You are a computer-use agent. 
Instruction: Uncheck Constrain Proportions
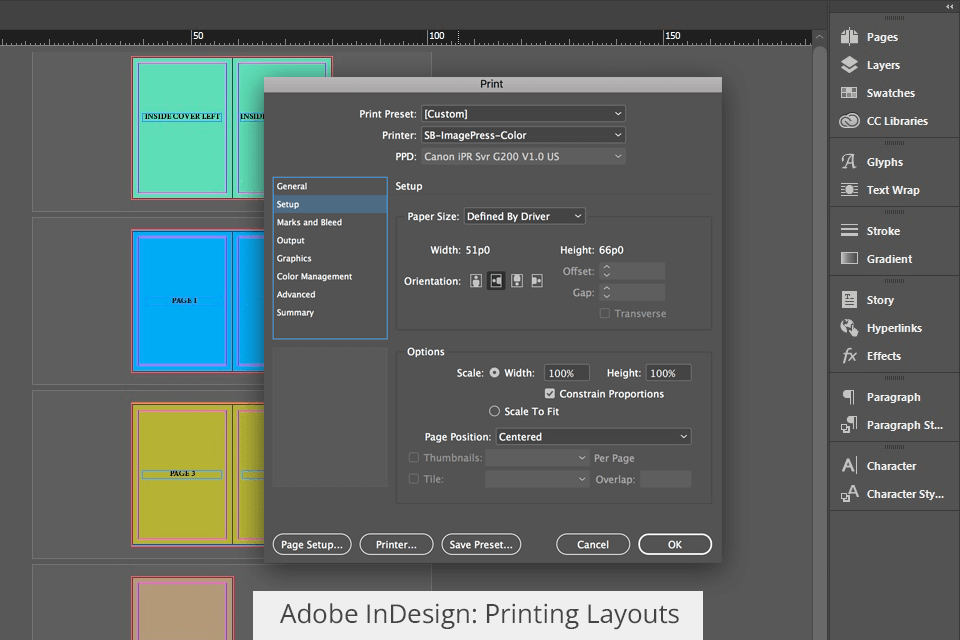coord(550,393)
